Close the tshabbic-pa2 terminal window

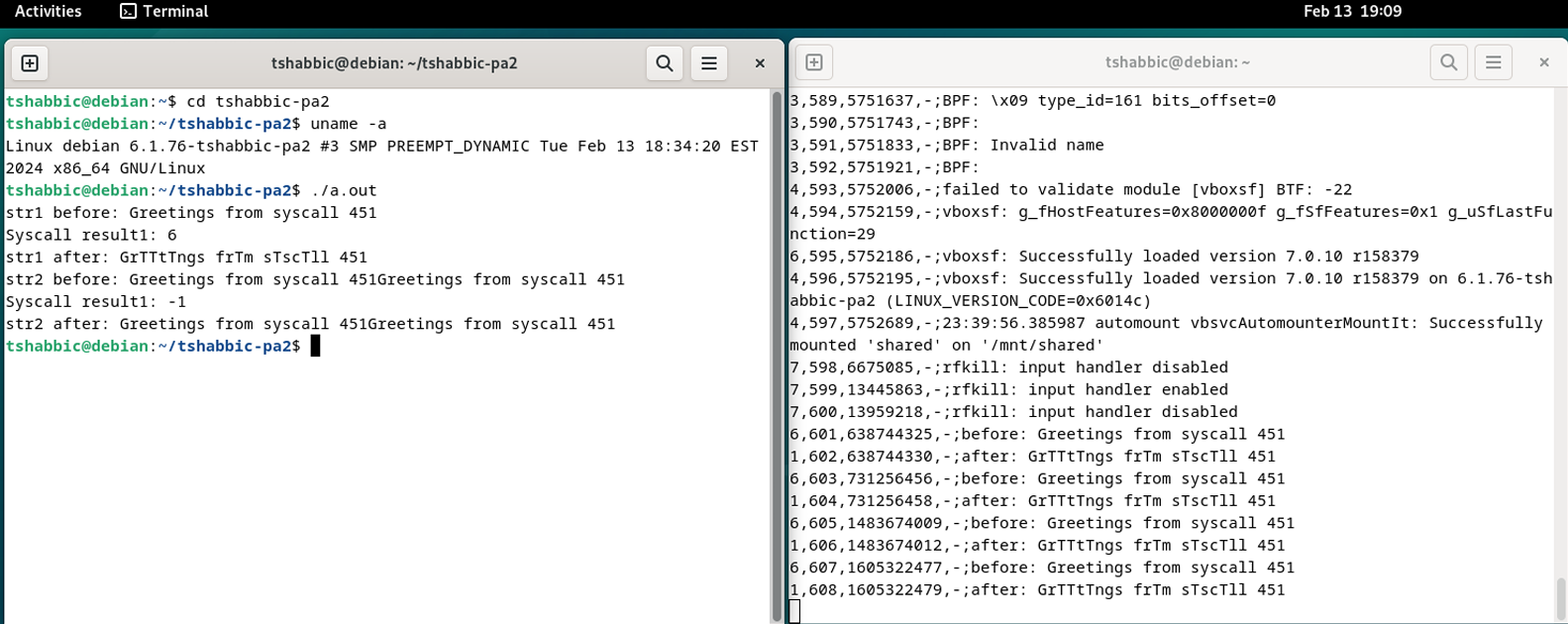pos(760,63)
